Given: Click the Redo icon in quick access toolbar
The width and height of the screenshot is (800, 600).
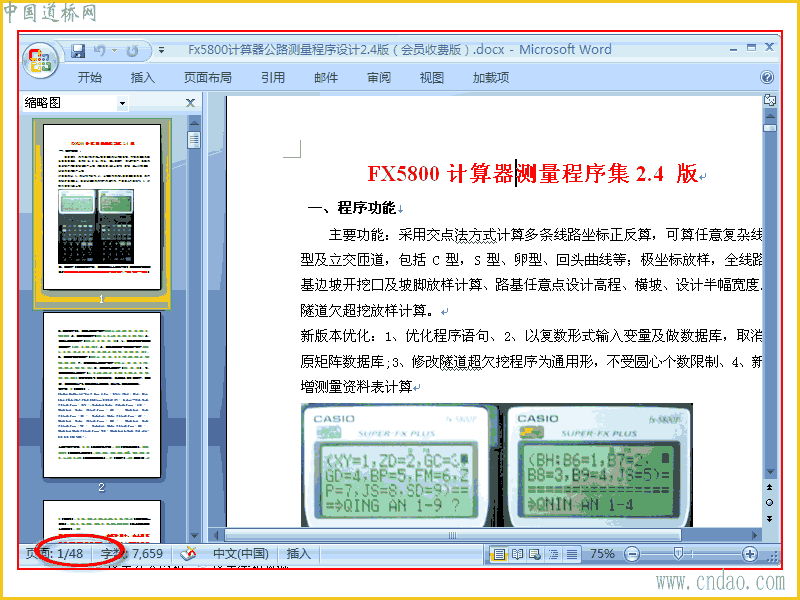Looking at the screenshot, I should 133,51.
